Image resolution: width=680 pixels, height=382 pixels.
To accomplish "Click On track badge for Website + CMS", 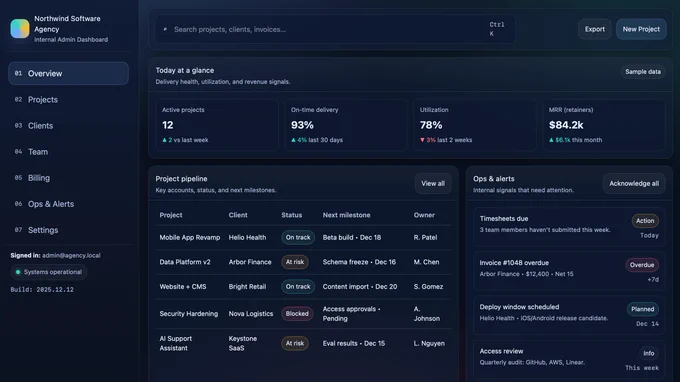I will [x=298, y=287].
